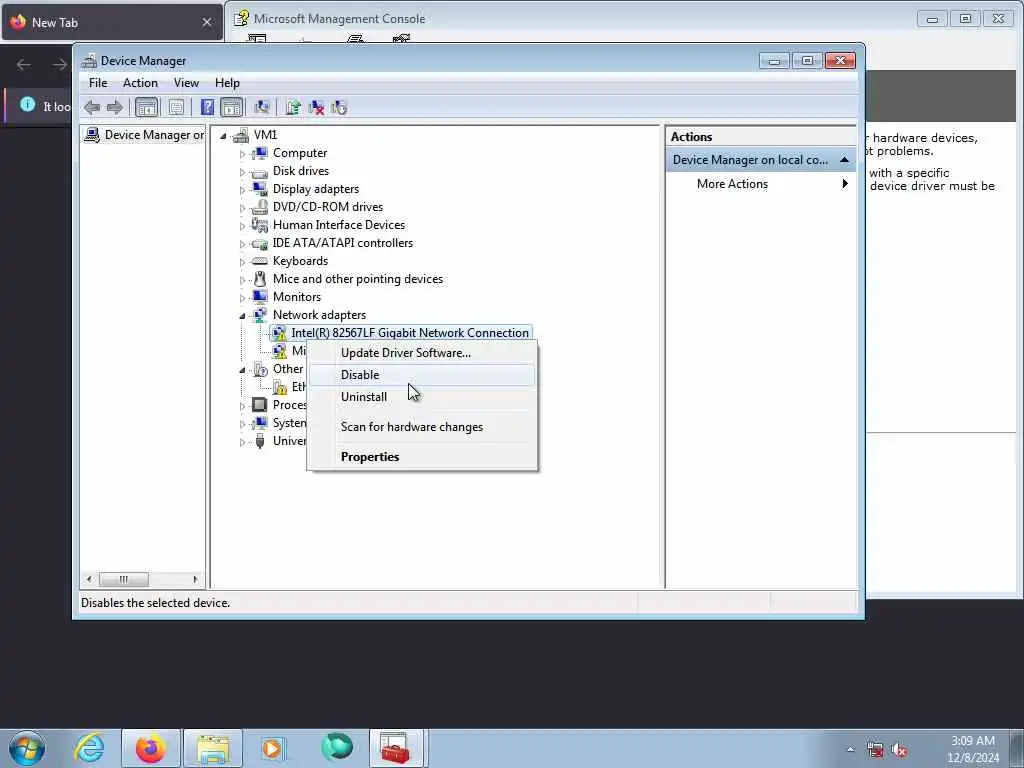Click the left pane horizontal scrollbar thumb
Viewport: 1024px width, 768px height.
[123, 579]
